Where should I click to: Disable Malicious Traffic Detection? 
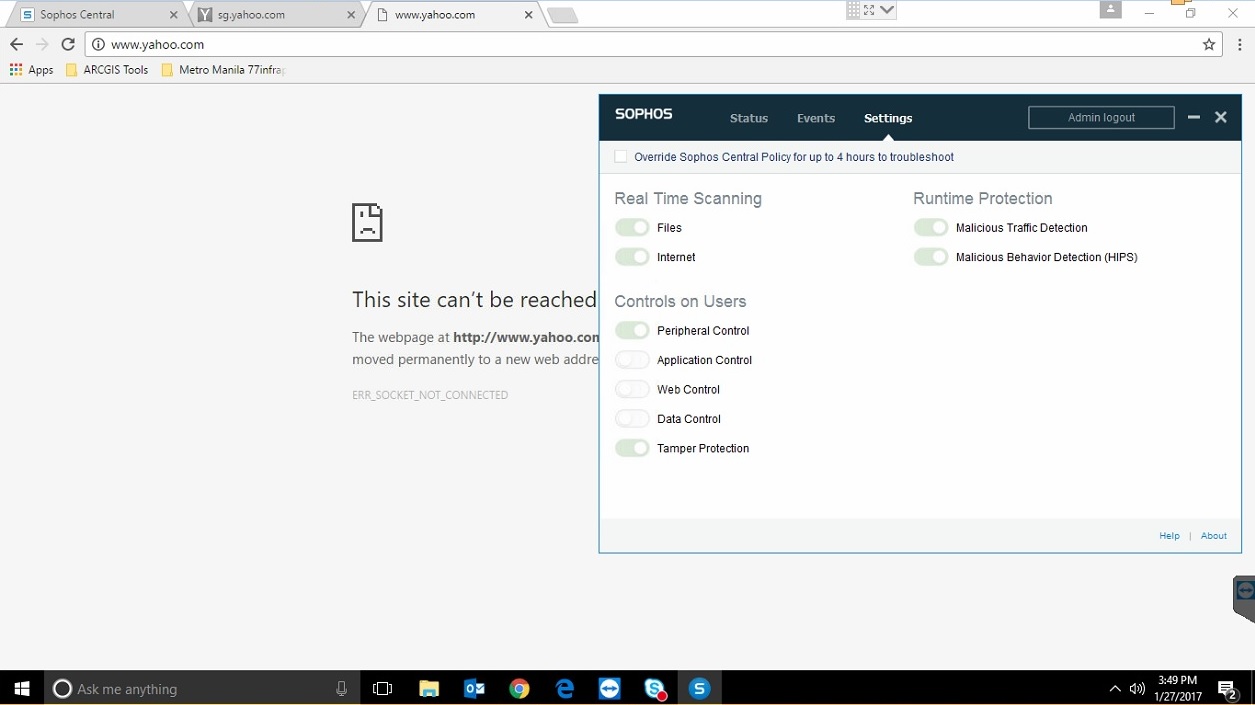(x=931, y=228)
